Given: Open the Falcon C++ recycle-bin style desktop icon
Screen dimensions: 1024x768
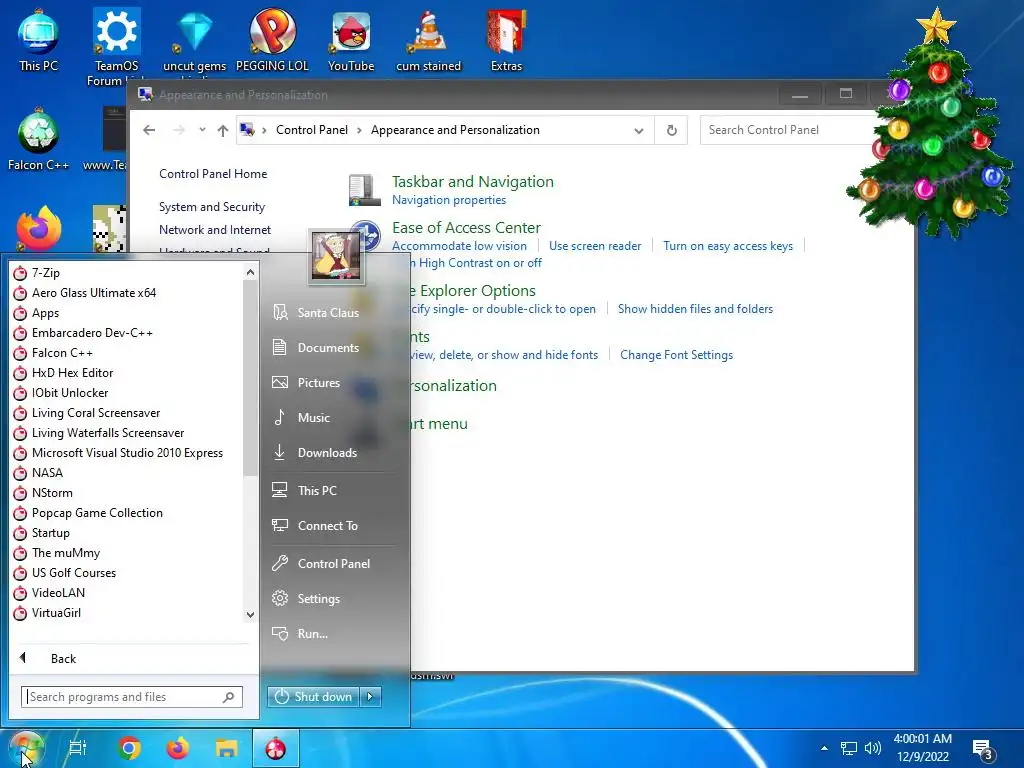Looking at the screenshot, I should coord(38,140).
